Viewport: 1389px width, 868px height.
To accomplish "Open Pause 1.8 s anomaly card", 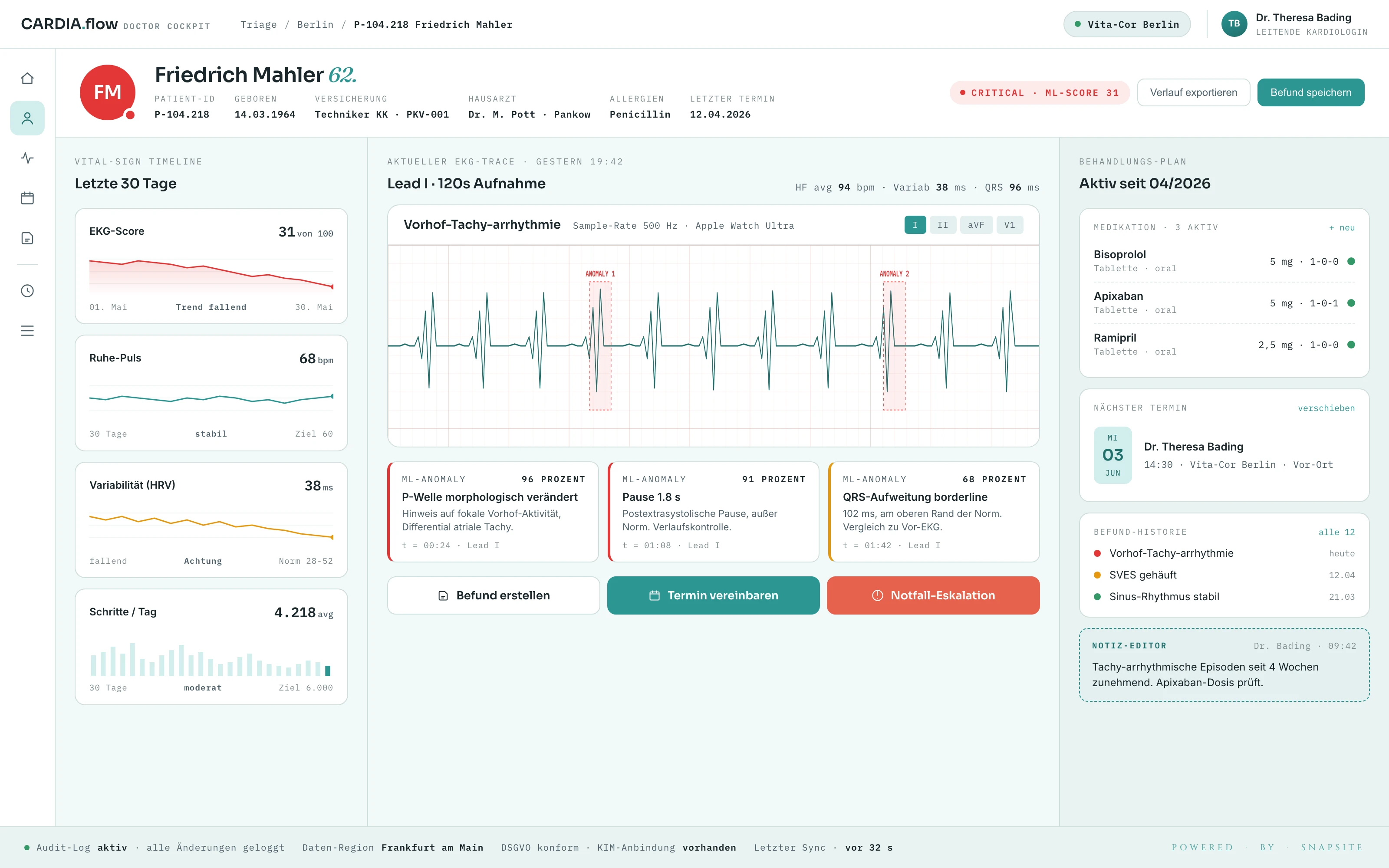I will 714,512.
